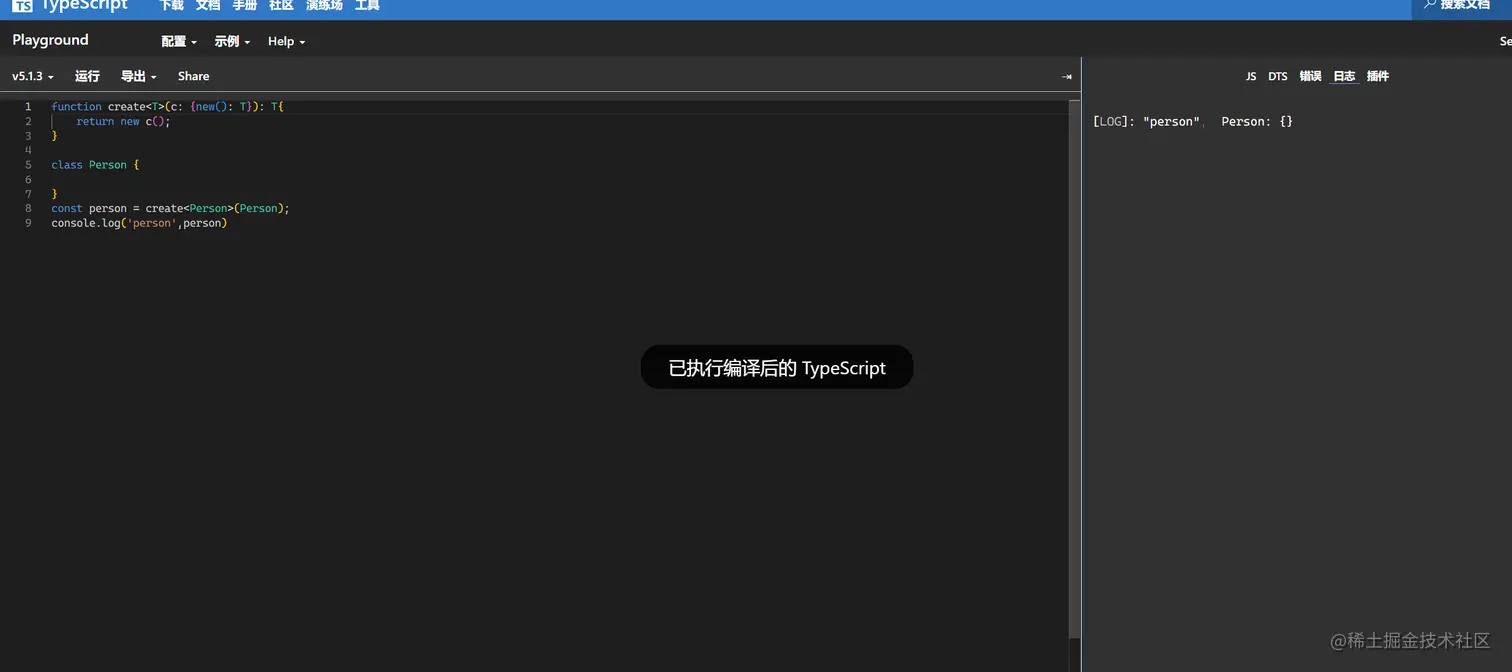Open the 下载 navigation link

[172, 6]
